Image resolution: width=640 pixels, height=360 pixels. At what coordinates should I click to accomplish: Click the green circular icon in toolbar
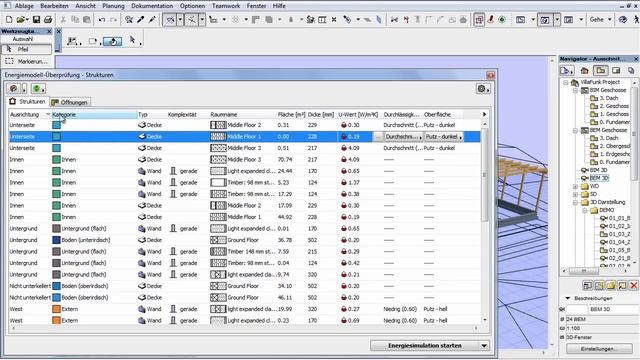click(502, 19)
